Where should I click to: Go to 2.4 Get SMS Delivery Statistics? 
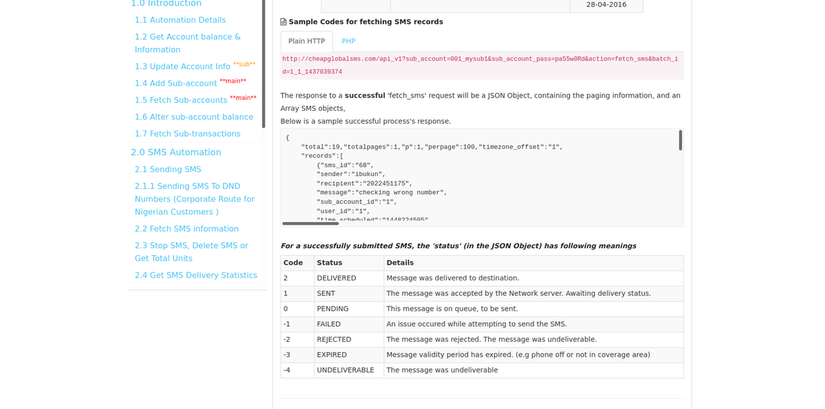click(196, 275)
